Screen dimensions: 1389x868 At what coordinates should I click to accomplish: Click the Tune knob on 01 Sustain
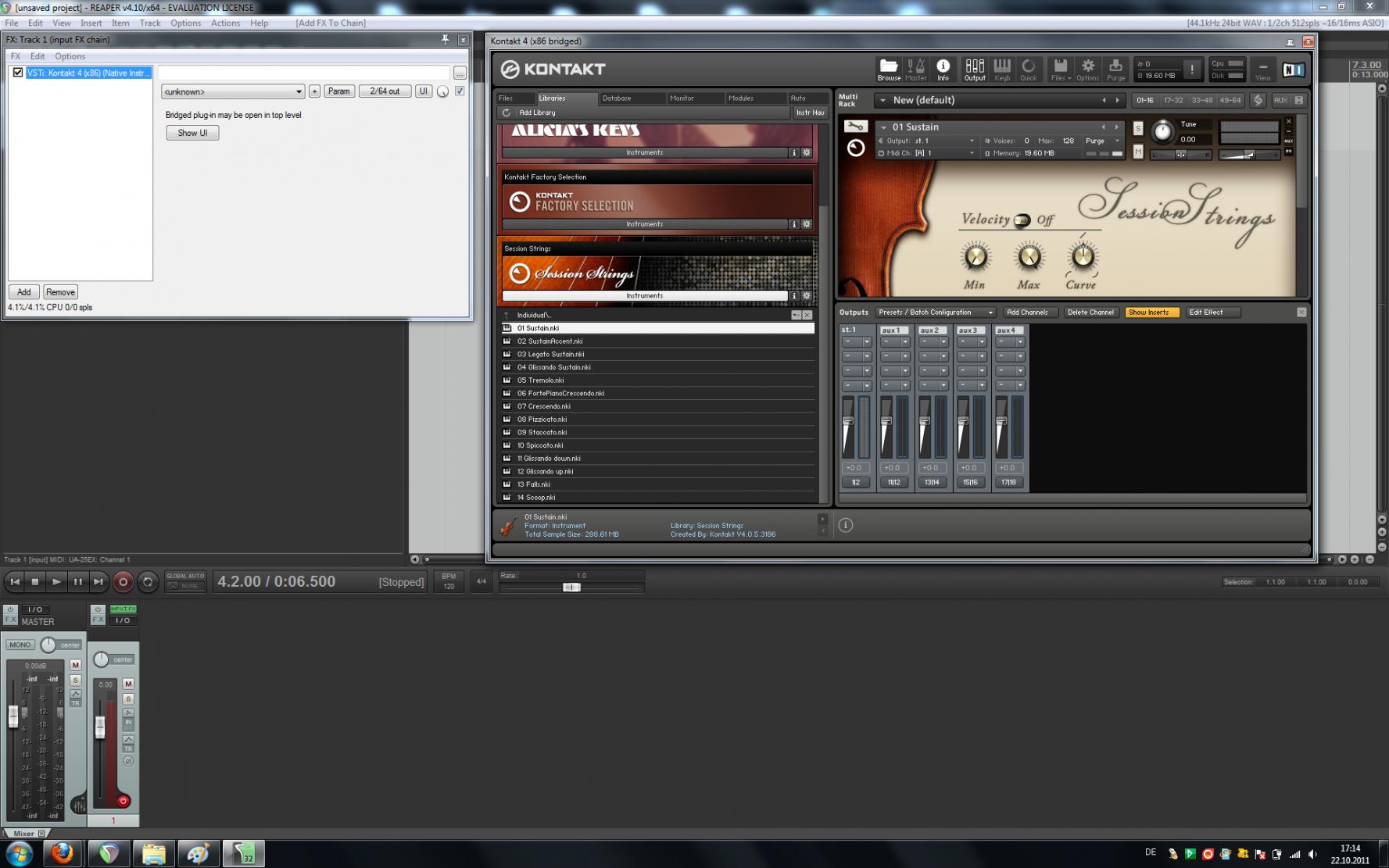click(x=1162, y=132)
